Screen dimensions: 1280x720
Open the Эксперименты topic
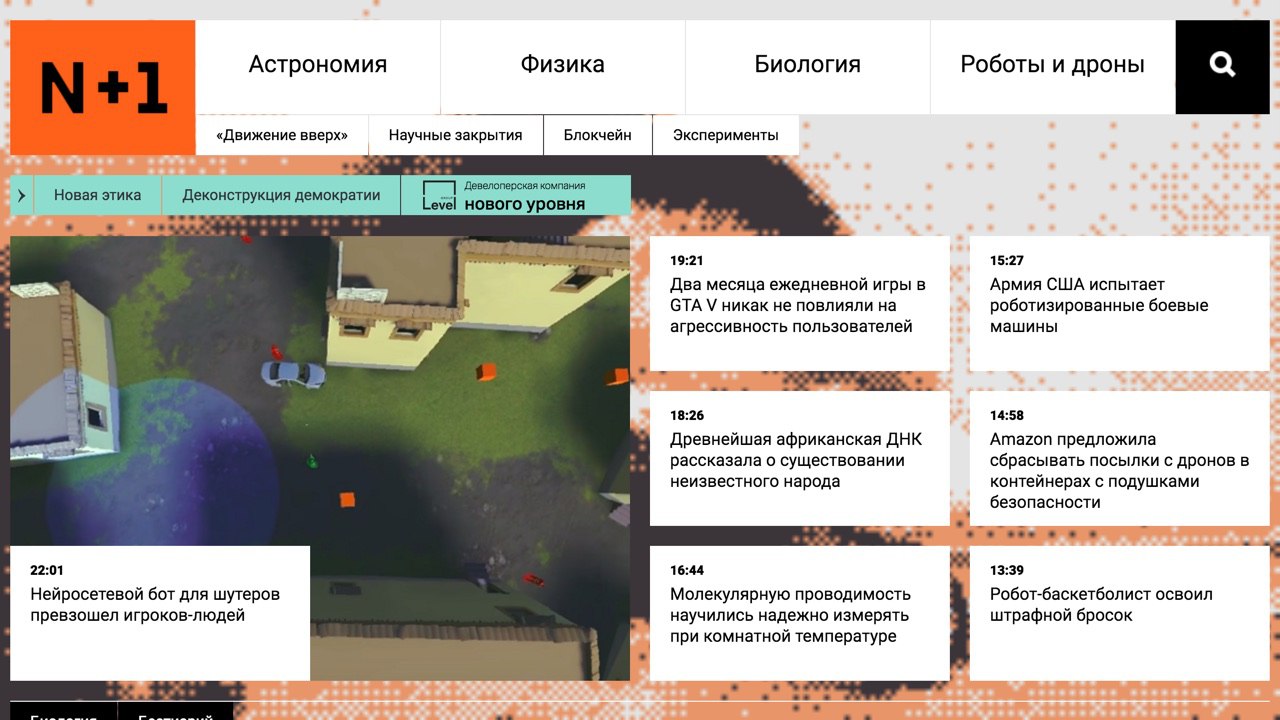click(x=726, y=135)
